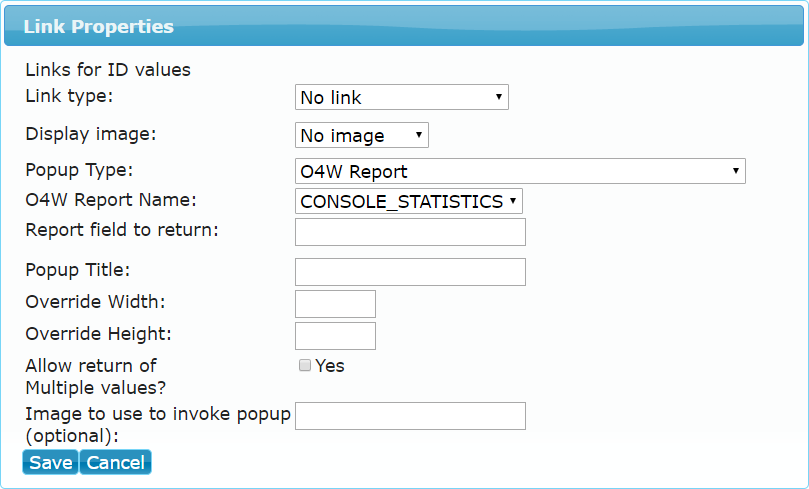Focus the invoke popup image field

point(410,416)
